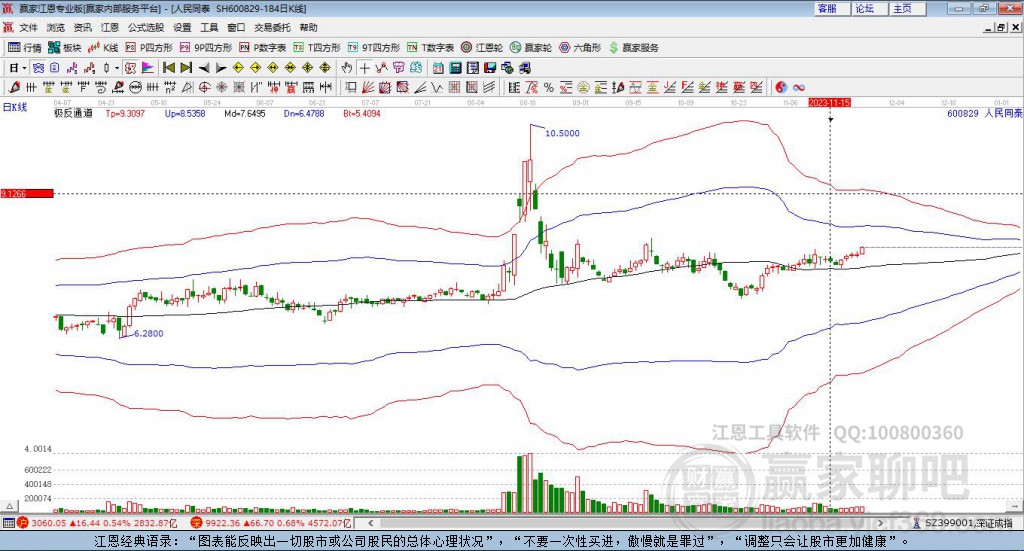Image resolution: width=1024 pixels, height=551 pixels.
Task: Open the T四方形 tool
Action: point(317,48)
